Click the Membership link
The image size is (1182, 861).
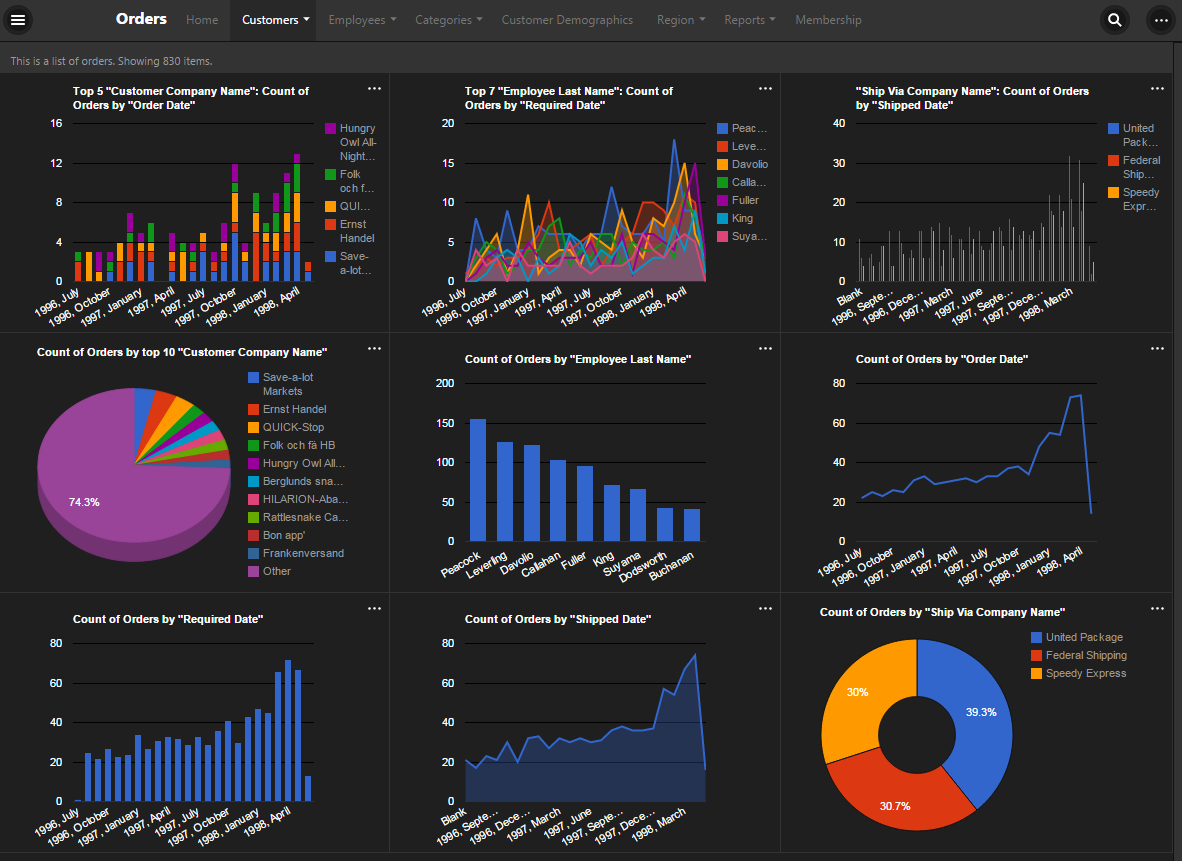pyautogui.click(x=828, y=19)
